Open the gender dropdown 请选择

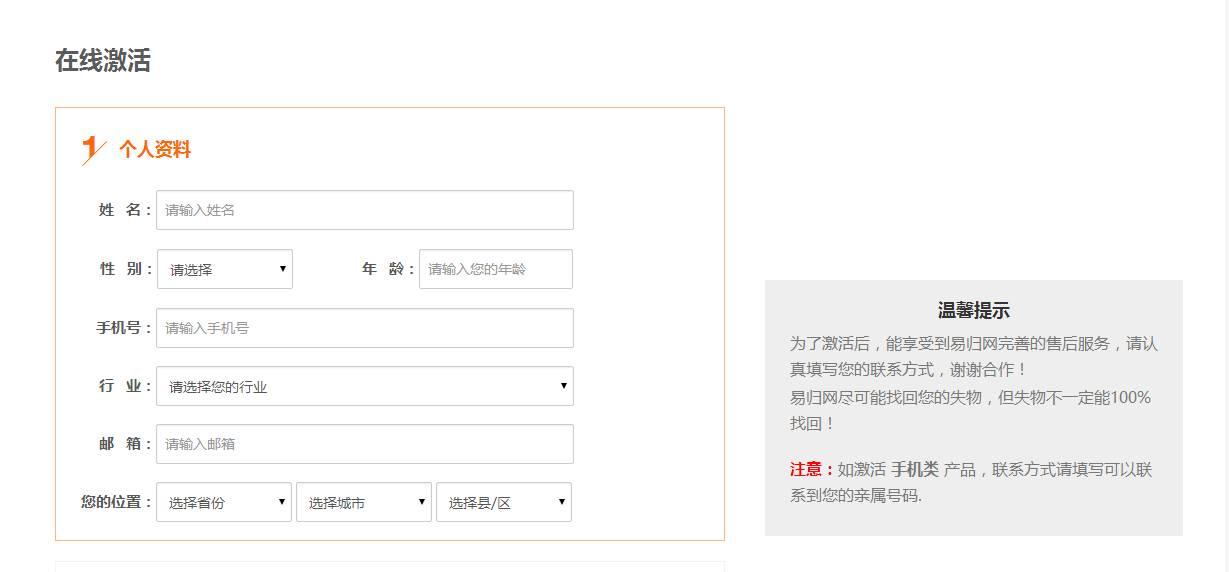coord(225,269)
